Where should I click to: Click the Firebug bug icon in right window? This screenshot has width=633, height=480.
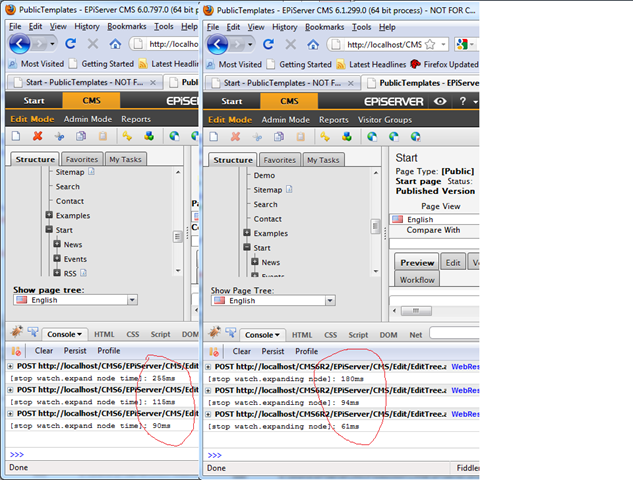[x=215, y=335]
